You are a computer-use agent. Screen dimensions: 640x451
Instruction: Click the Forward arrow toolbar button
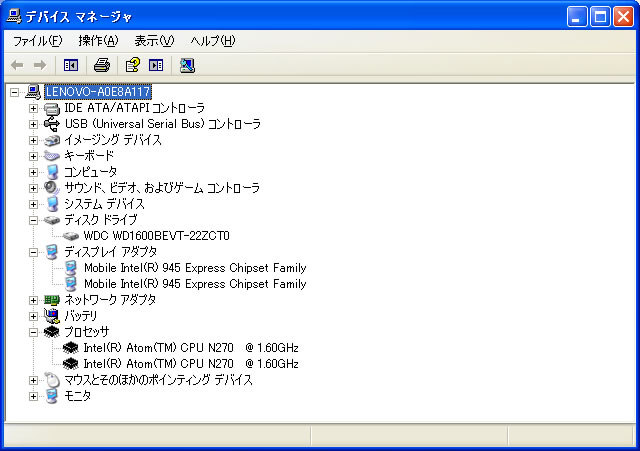click(x=40, y=65)
